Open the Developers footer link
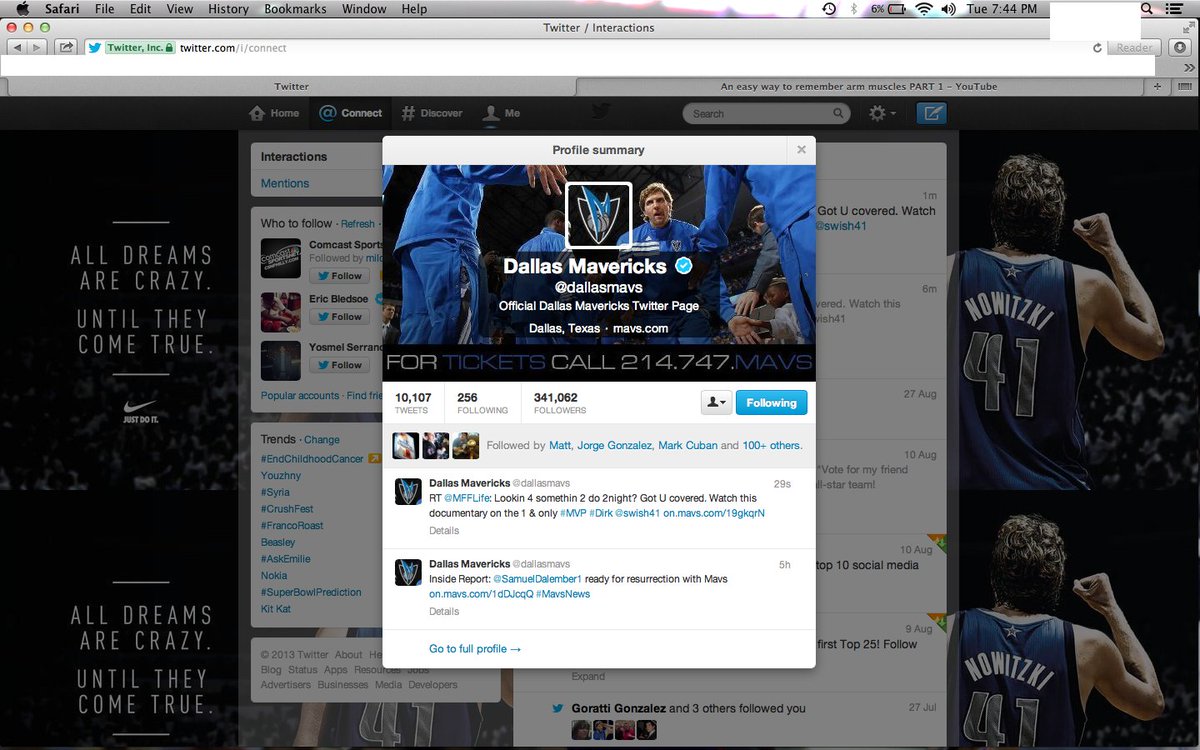 (433, 685)
